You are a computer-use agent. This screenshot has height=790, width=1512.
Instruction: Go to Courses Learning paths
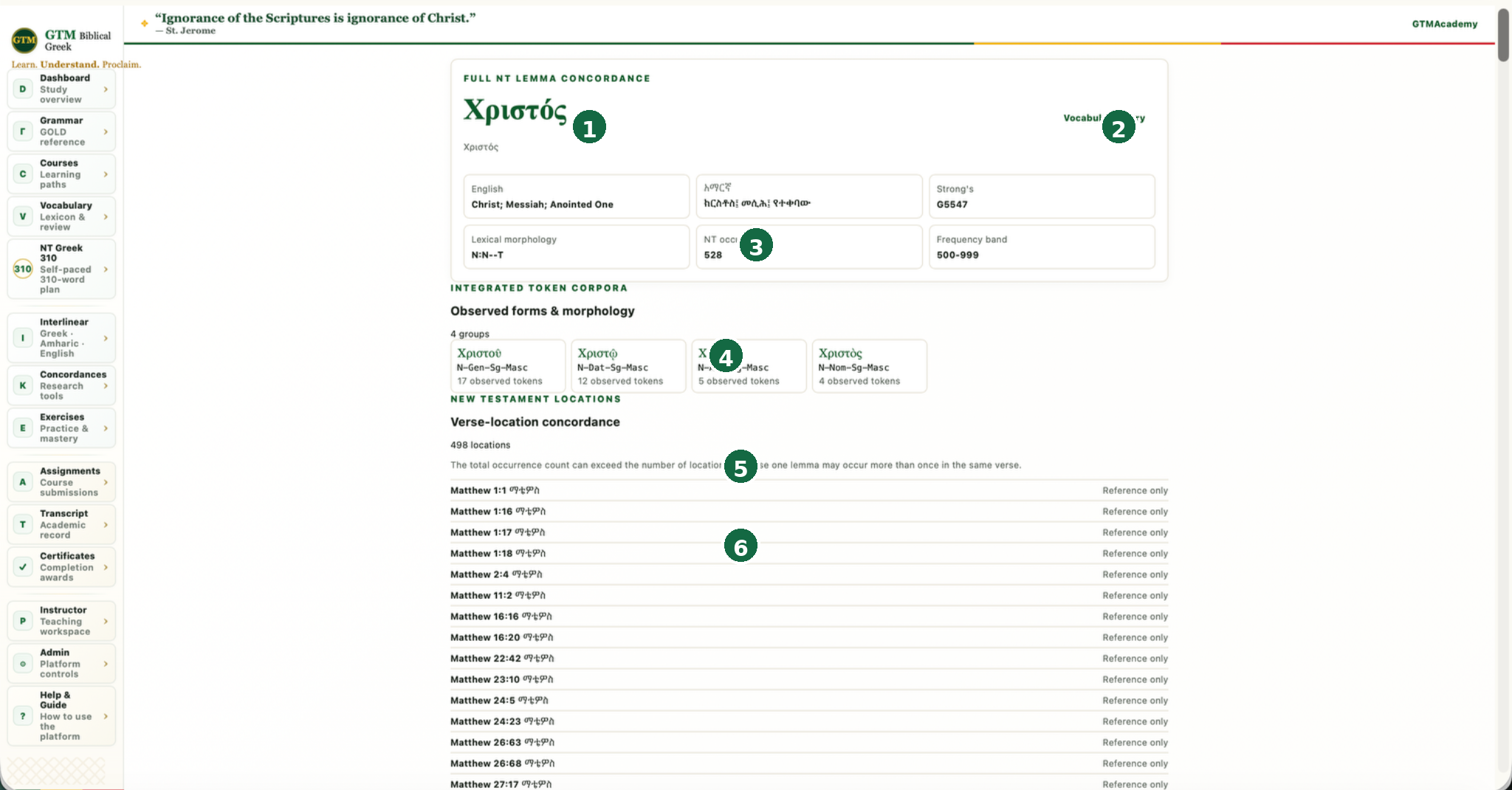click(x=61, y=174)
